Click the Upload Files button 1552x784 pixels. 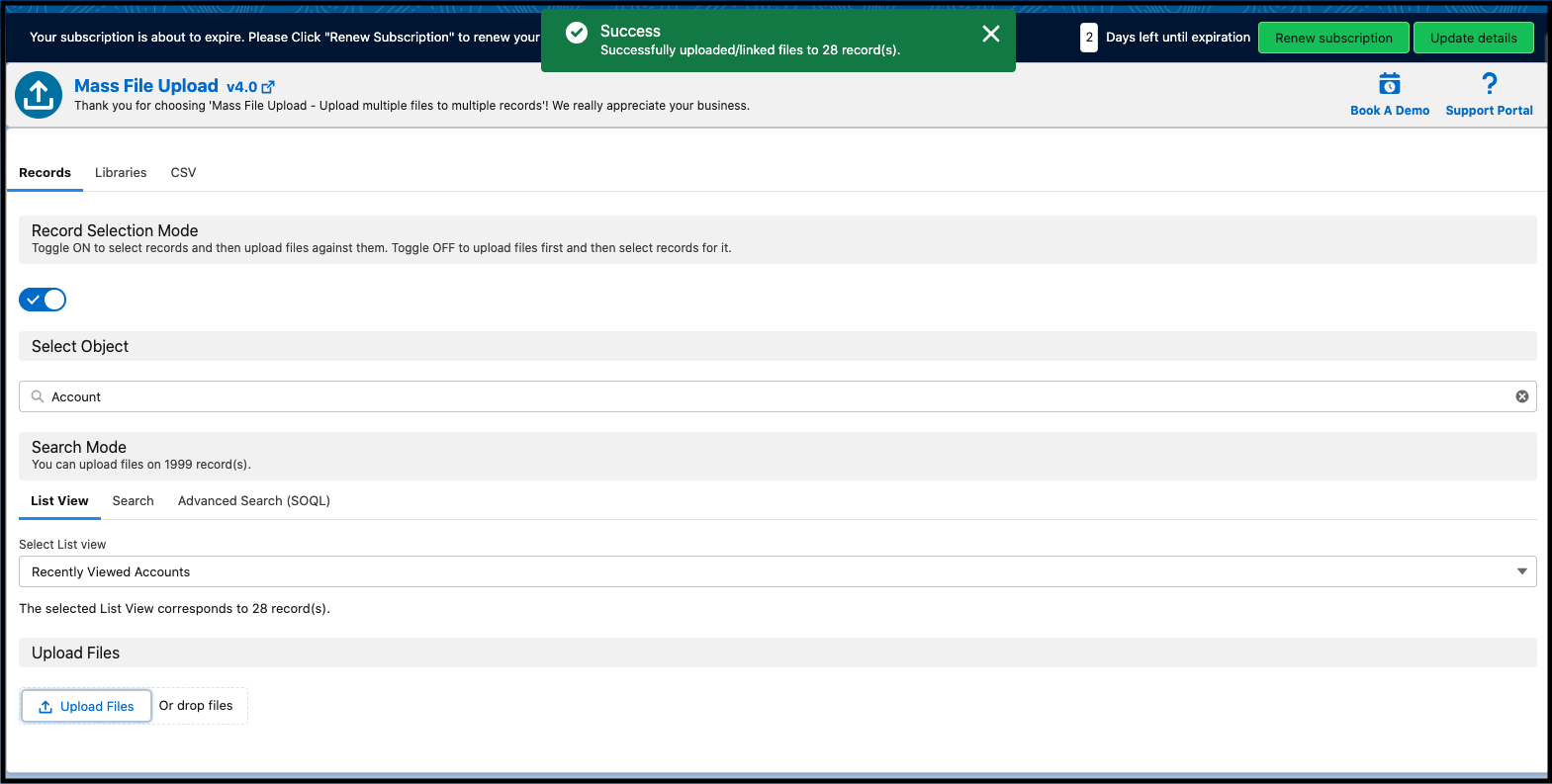pos(86,706)
